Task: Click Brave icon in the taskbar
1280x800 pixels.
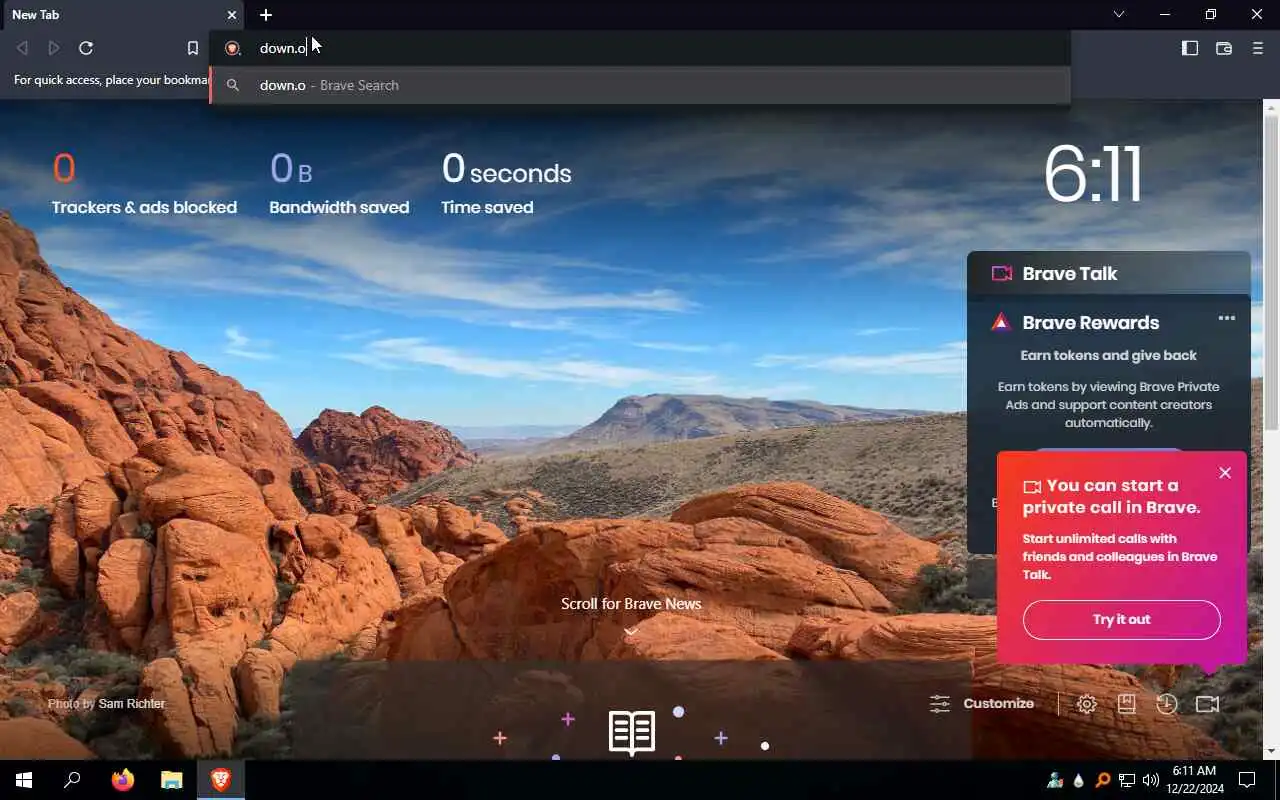Action: click(221, 780)
